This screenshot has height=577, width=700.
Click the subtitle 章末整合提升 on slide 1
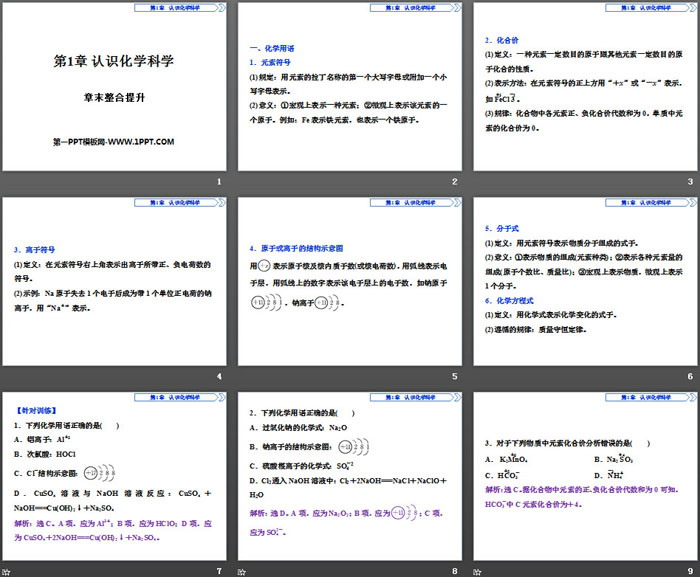(x=114, y=97)
